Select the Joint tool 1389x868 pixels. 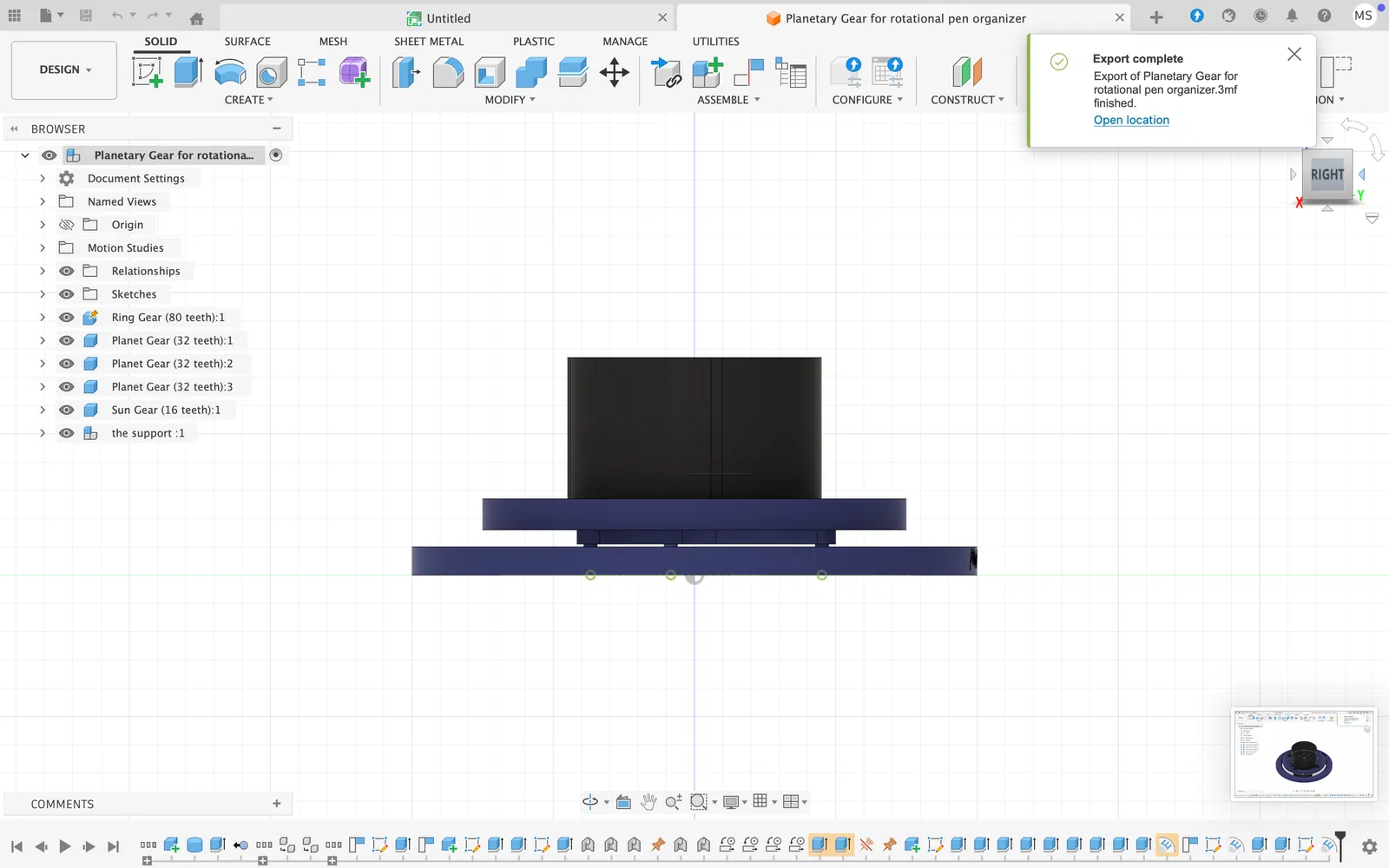(748, 72)
